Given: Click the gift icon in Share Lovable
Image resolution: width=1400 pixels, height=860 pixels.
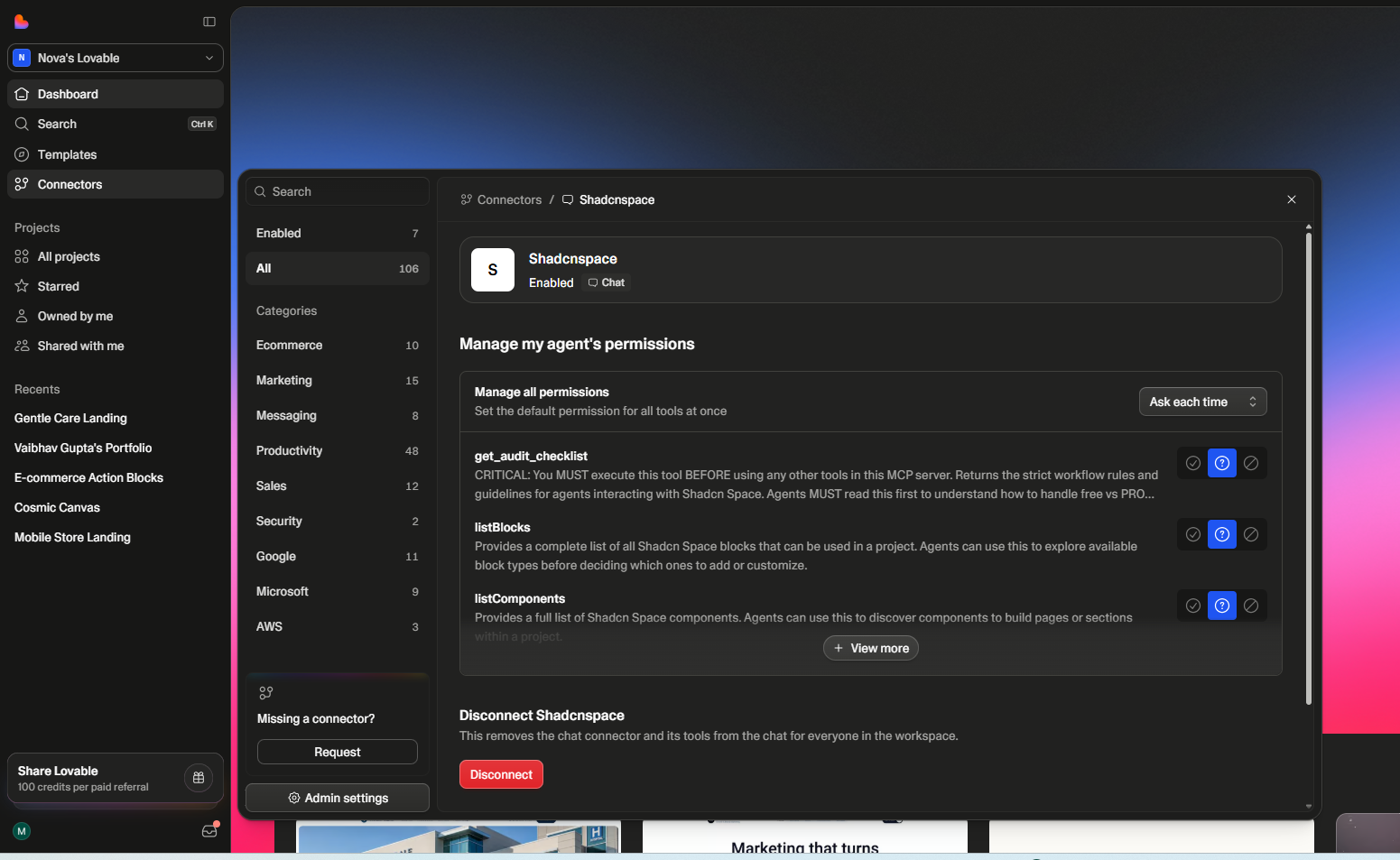Looking at the screenshot, I should pyautogui.click(x=199, y=778).
